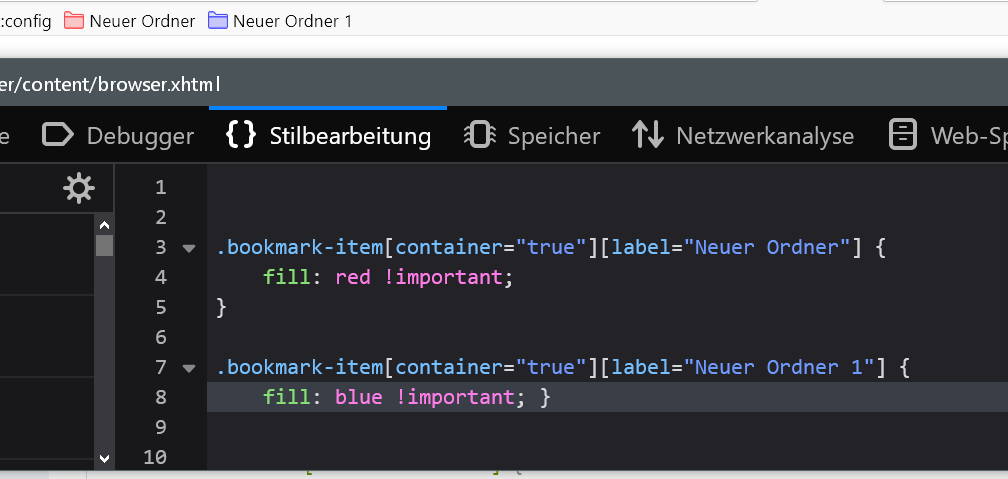Click the Netzwerkanalyse arrows icon
This screenshot has width=1008, height=479.
648,135
